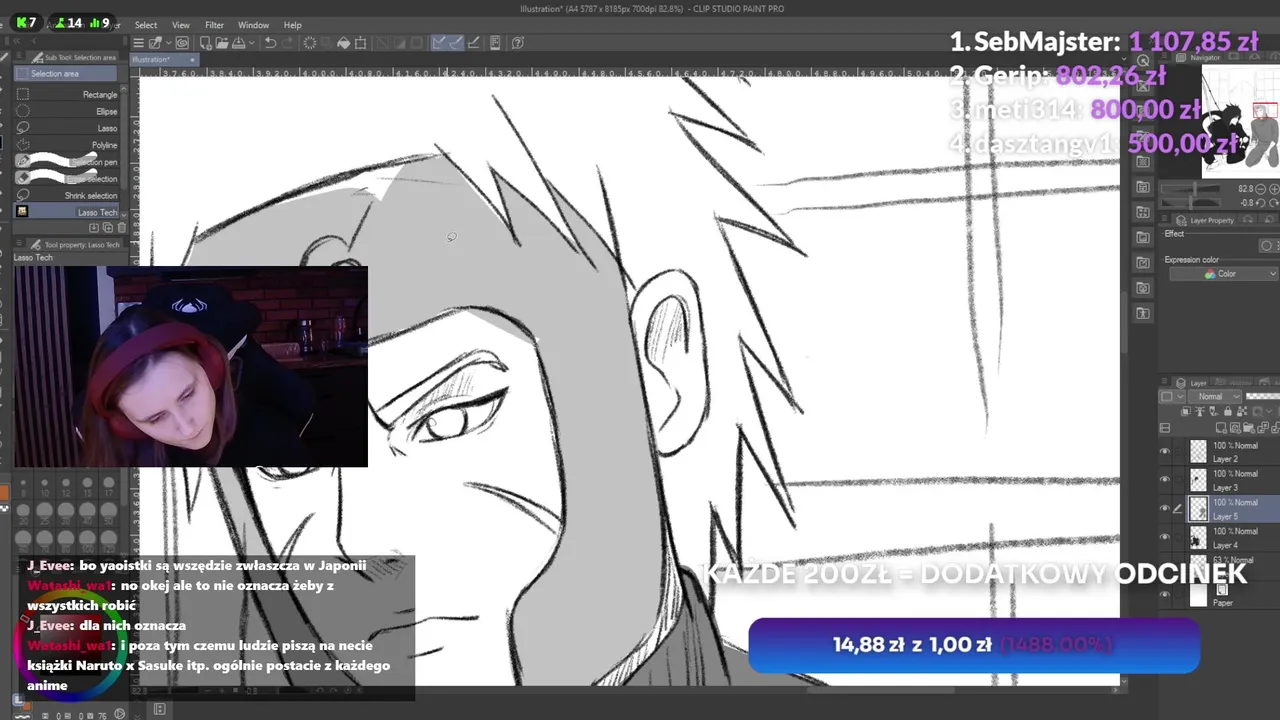Click the CLIP STUDIO spiral icon
The height and width of the screenshot is (720, 1280).
click(x=181, y=43)
